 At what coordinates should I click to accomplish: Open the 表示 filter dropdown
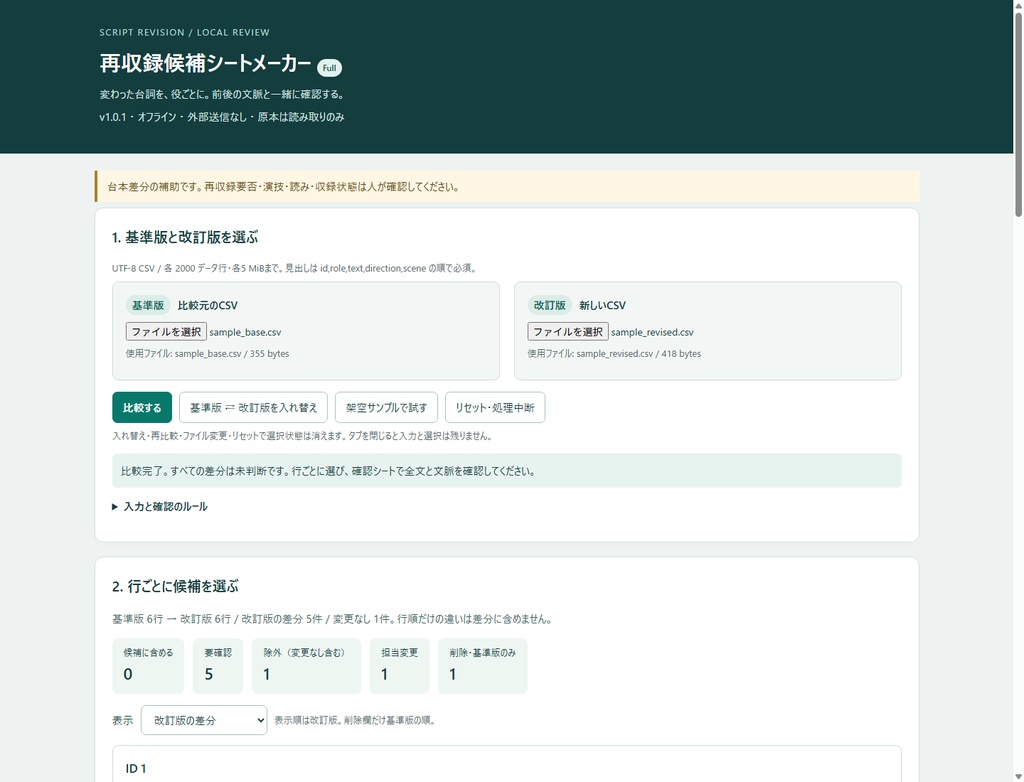point(204,720)
